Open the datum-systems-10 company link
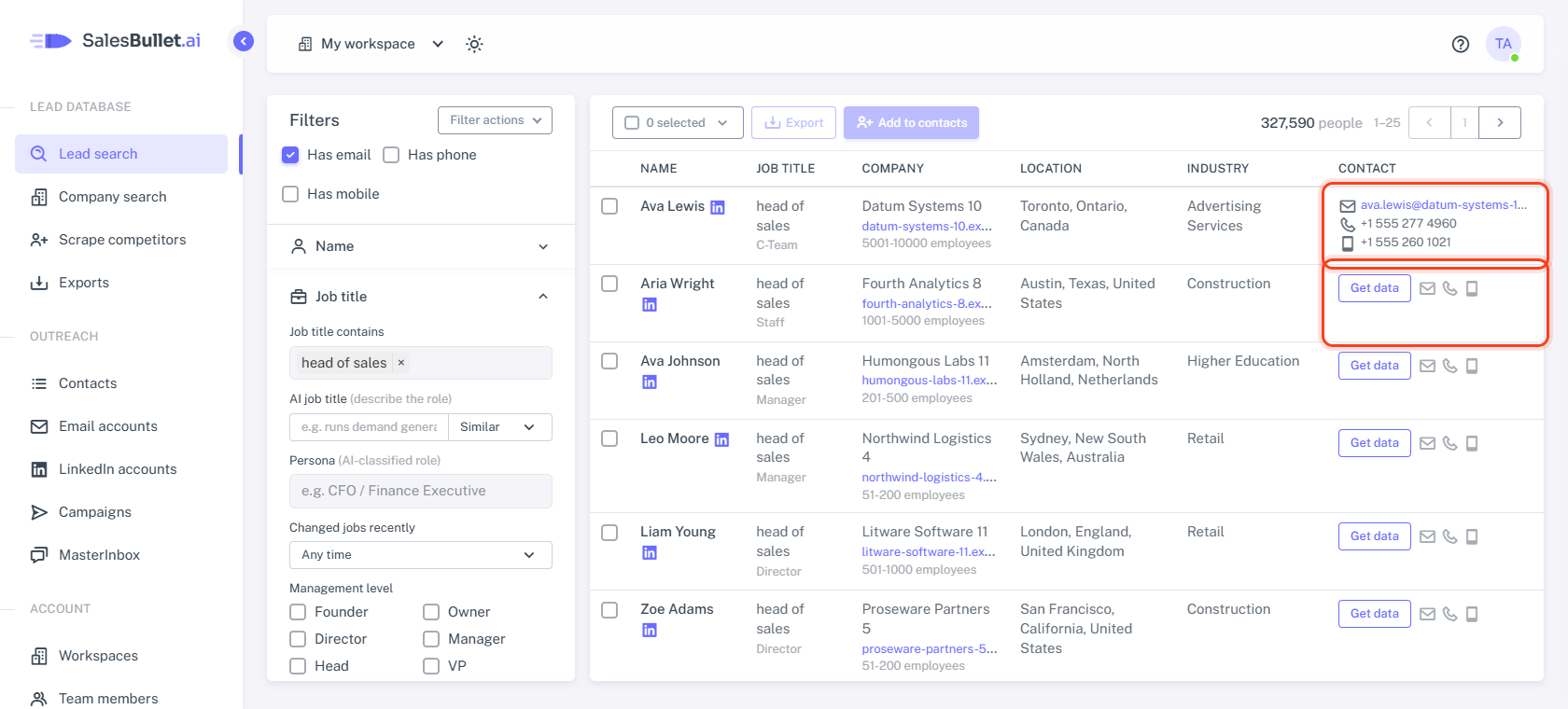The image size is (1568, 709). point(927,226)
